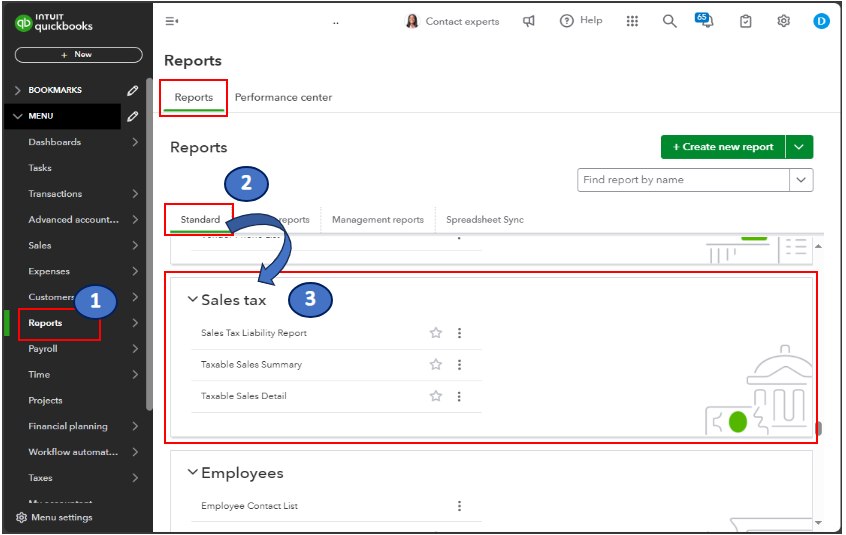Click Contact experts avatar link

(x=452, y=21)
